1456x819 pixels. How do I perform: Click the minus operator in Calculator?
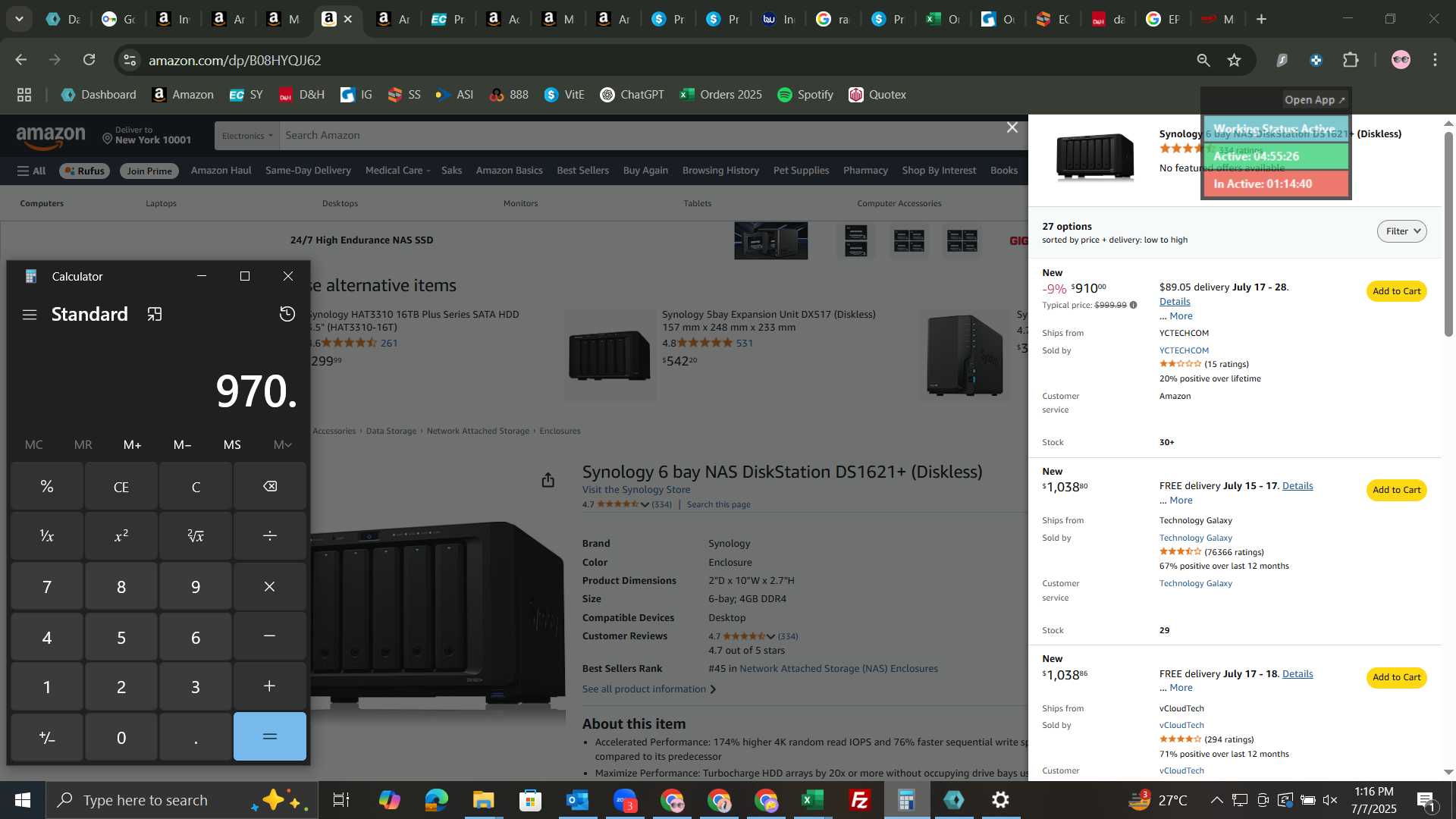pos(270,636)
